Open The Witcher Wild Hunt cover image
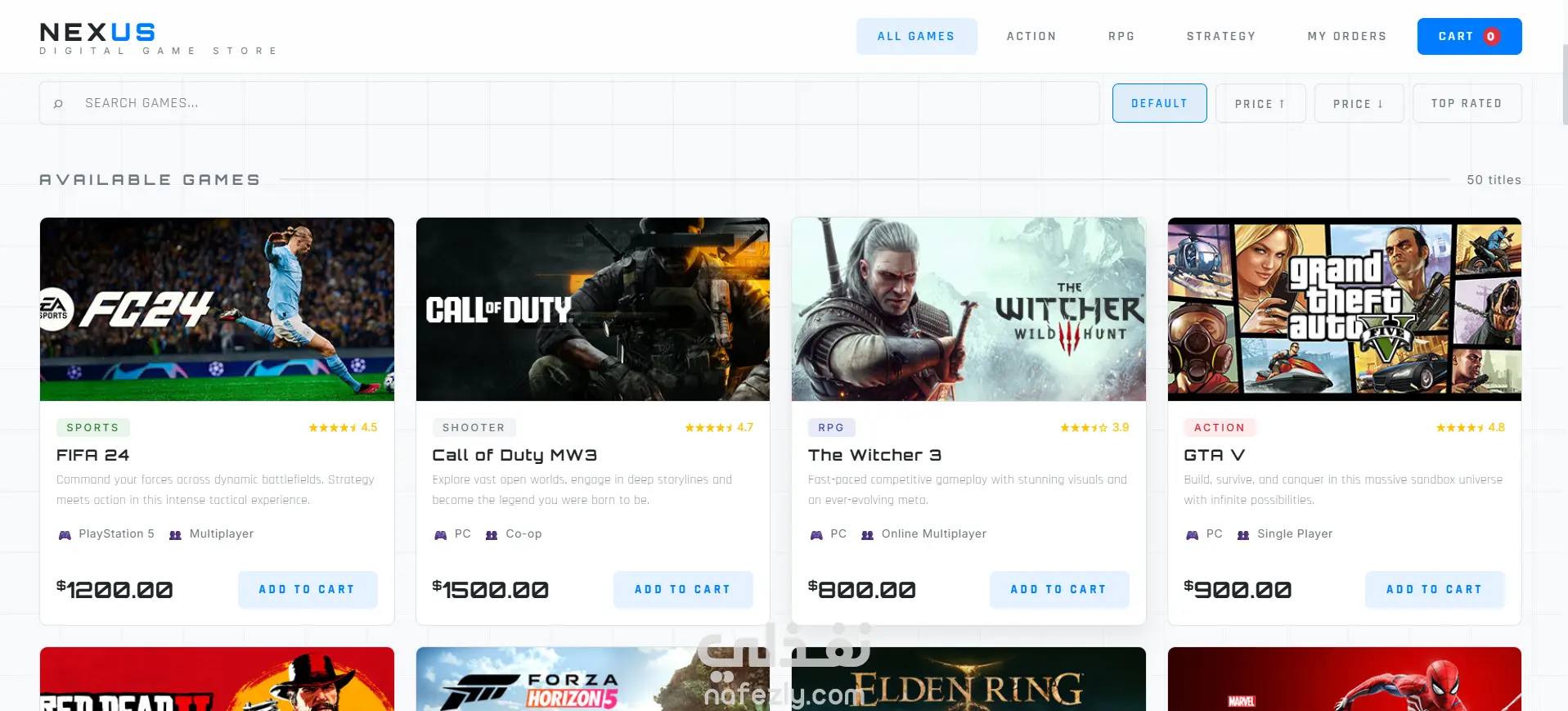Screen dimensions: 1568x711 tap(968, 309)
